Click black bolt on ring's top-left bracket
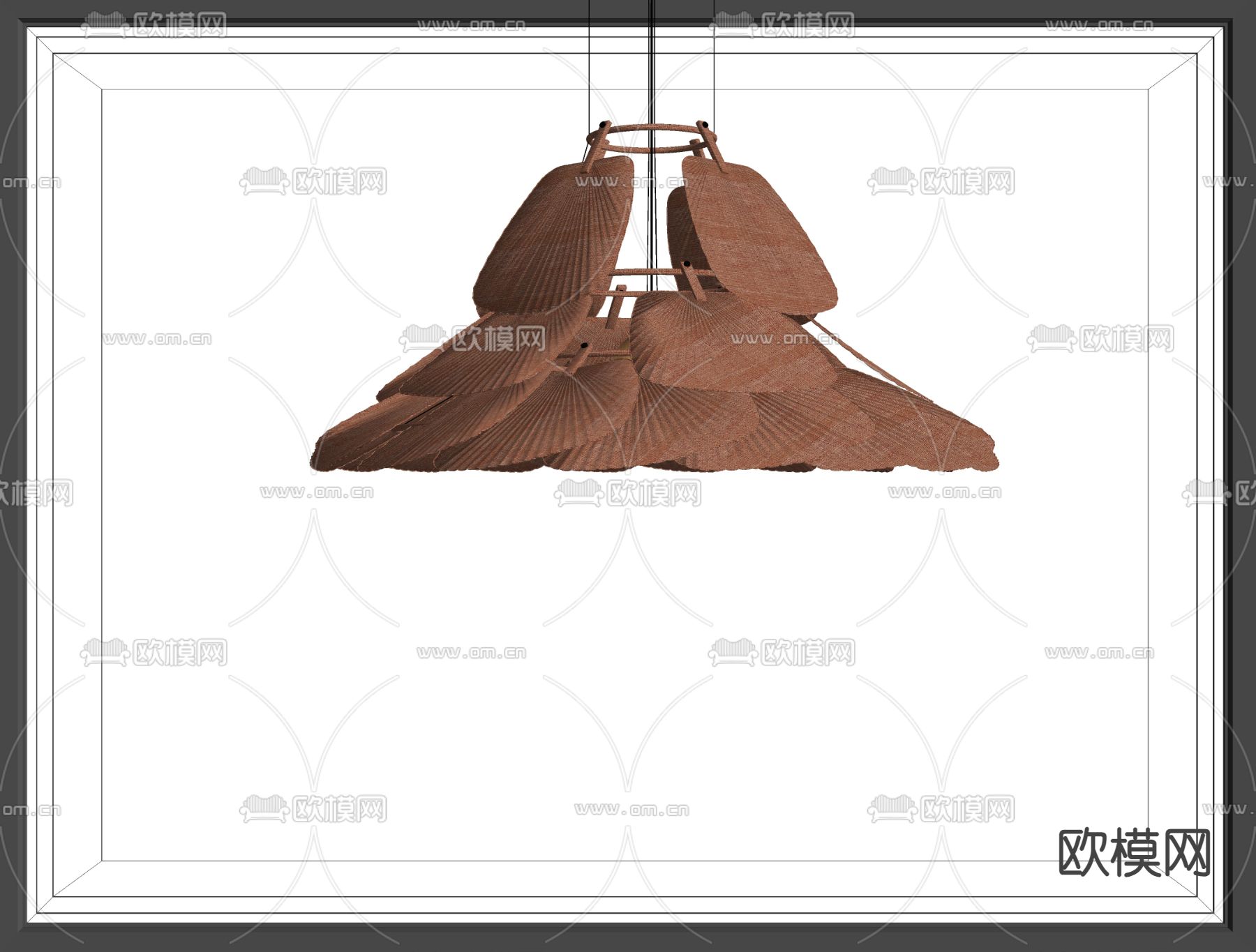The image size is (1256, 952). [604, 125]
